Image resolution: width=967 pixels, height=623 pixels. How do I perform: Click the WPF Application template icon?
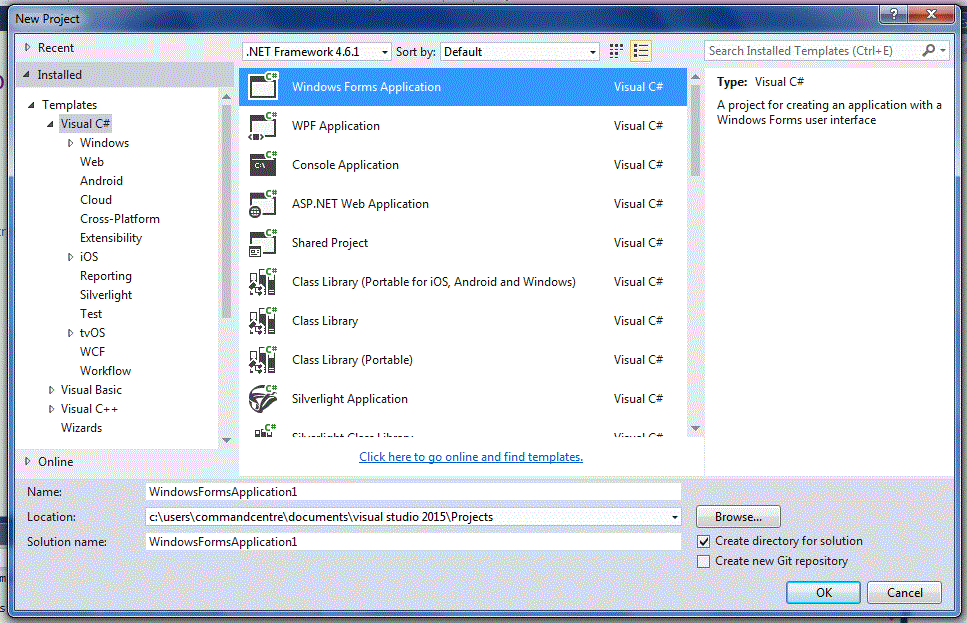263,126
